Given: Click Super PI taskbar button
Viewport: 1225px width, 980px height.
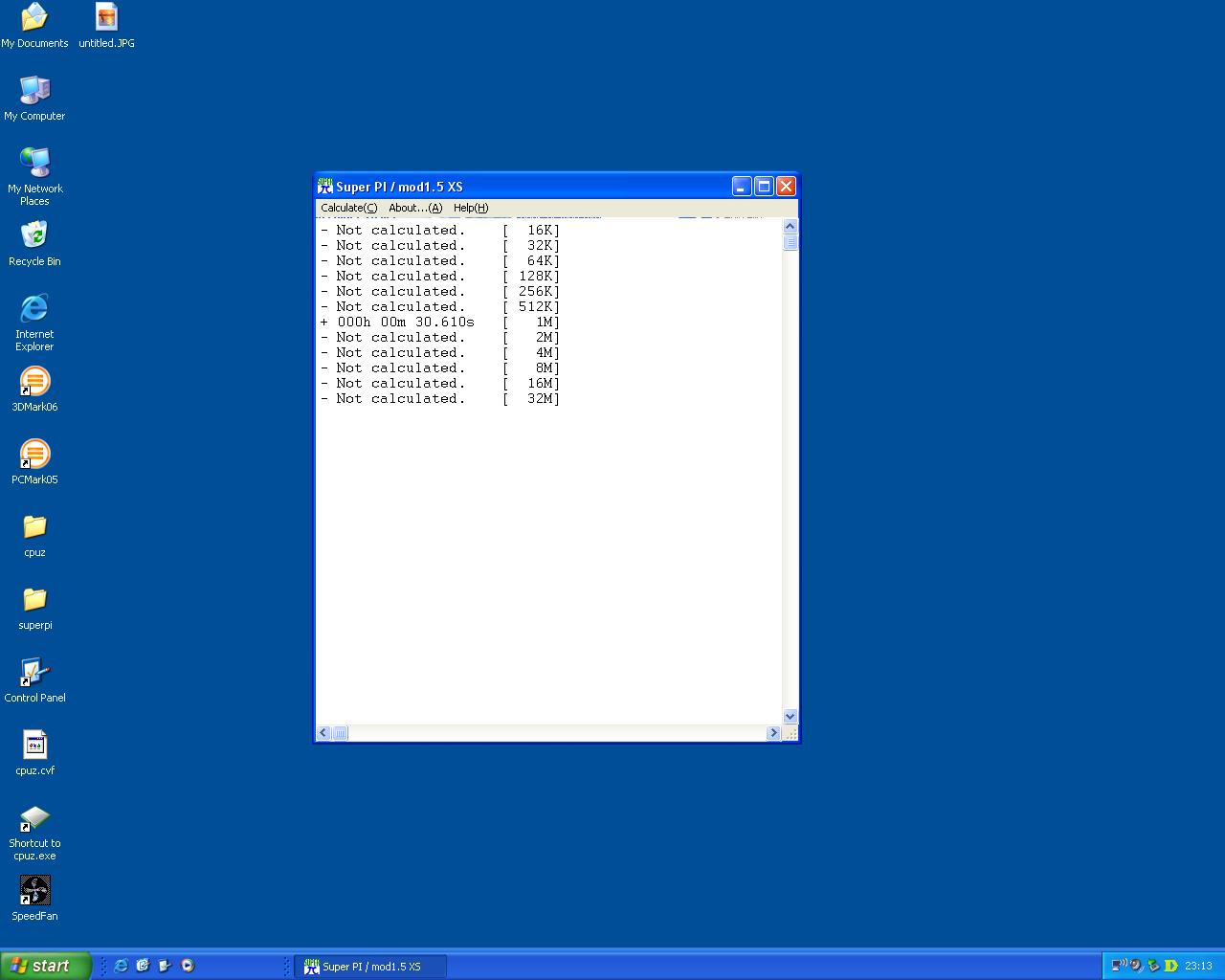Looking at the screenshot, I should [x=370, y=967].
